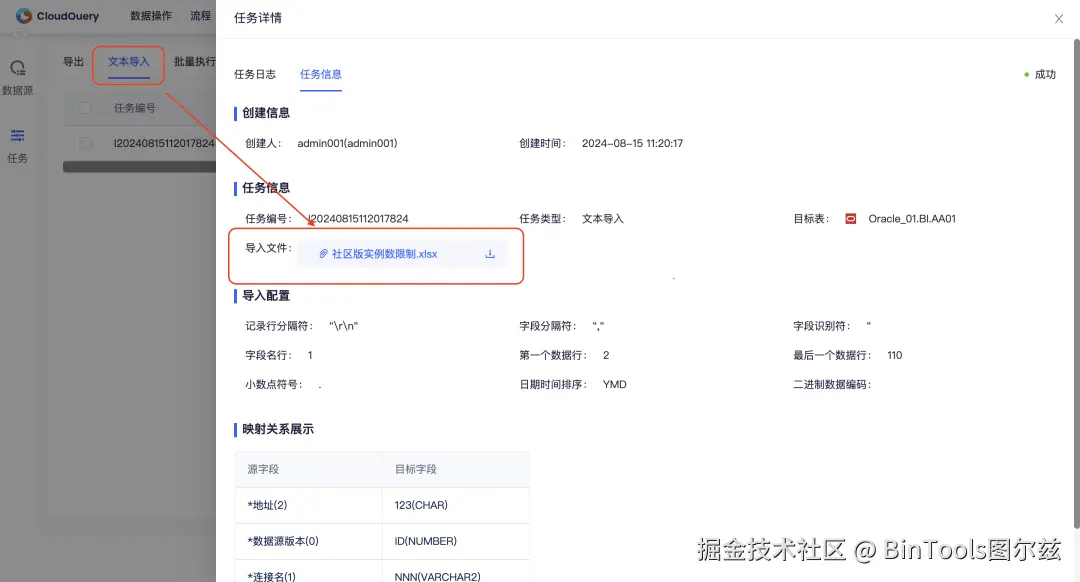
Task: Click the Oracle database icon beside 目标表
Action: click(851, 218)
